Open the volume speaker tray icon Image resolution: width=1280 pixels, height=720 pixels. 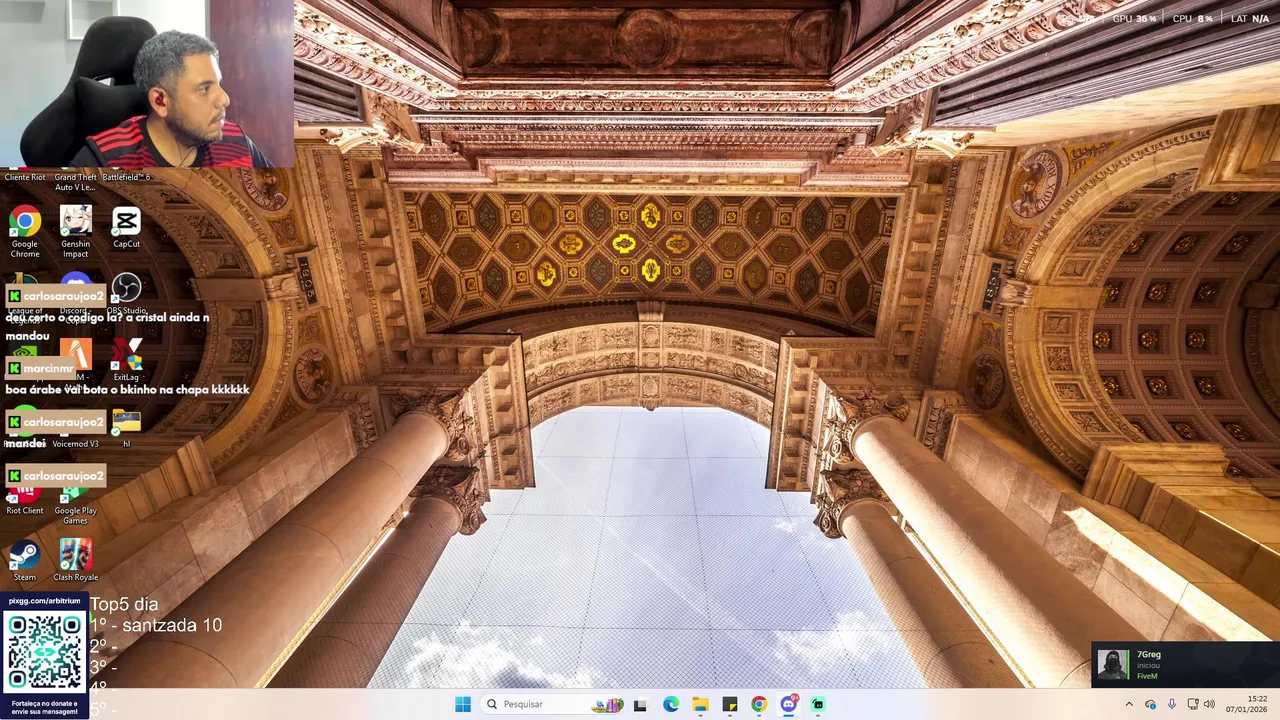1209,704
